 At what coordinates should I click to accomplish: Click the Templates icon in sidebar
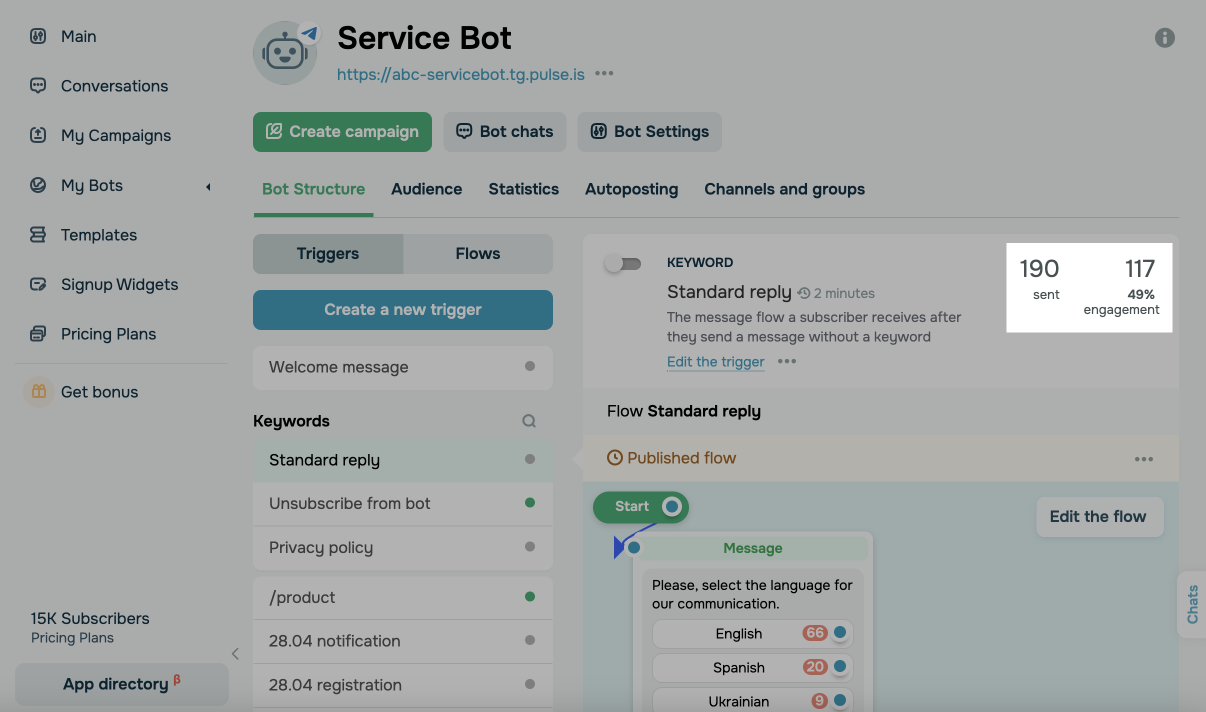click(38, 235)
